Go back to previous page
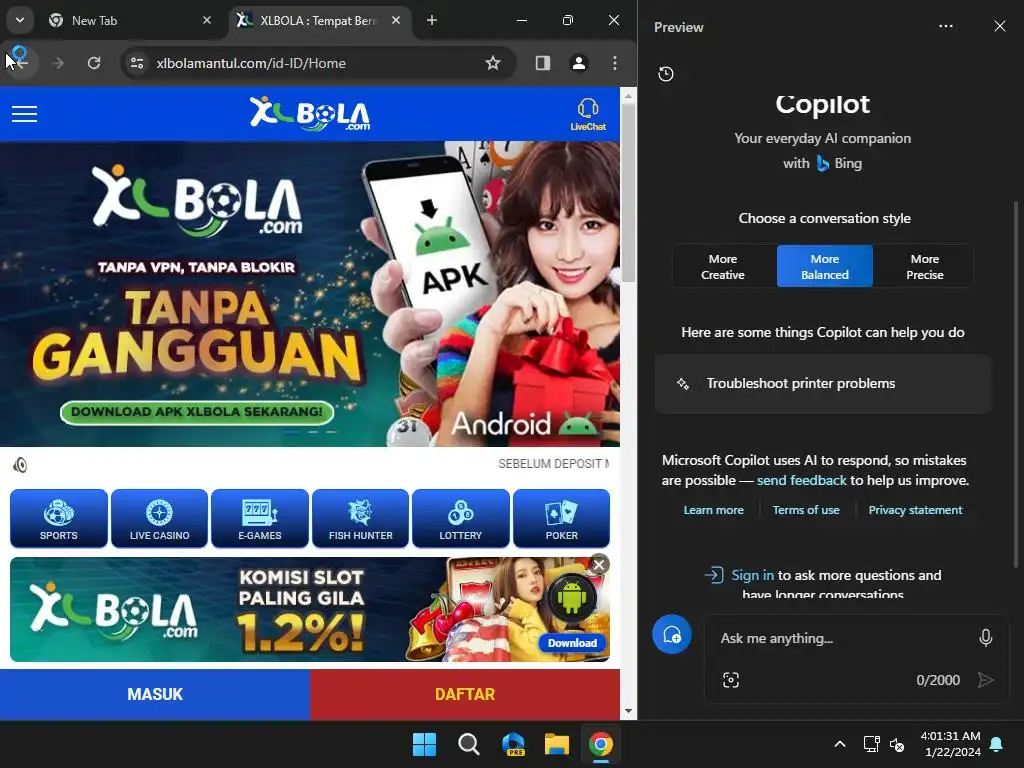 pyautogui.click(x=21, y=63)
